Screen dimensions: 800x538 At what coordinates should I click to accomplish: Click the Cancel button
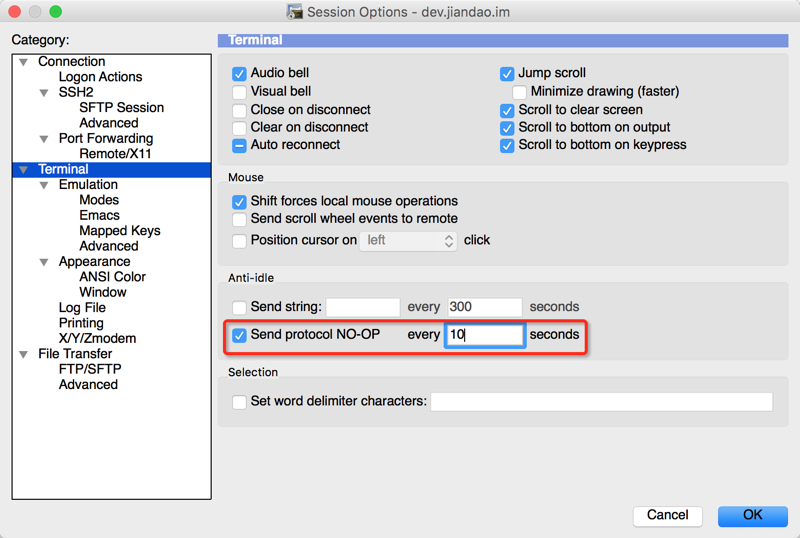tap(667, 515)
